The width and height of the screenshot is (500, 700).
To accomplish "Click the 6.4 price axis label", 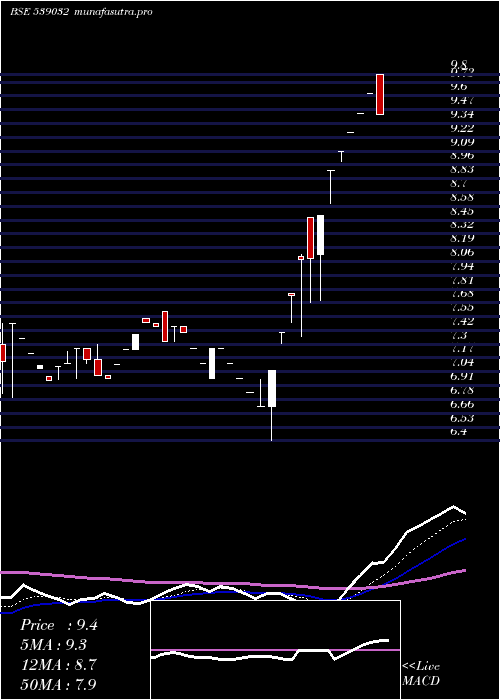I will [459, 432].
